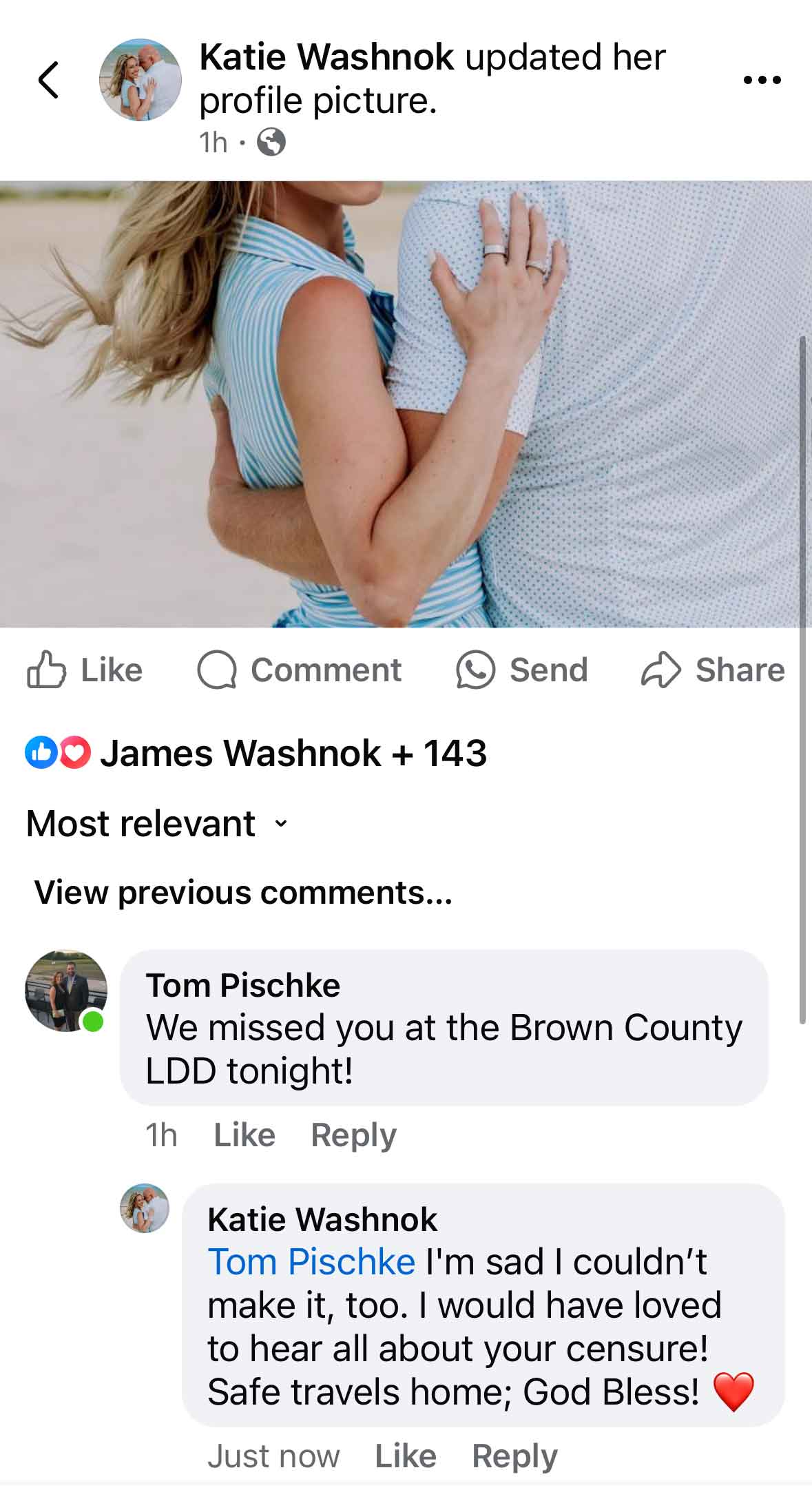Expand View previous comments
Viewport: 812px width, 1490px height.
[x=243, y=893]
